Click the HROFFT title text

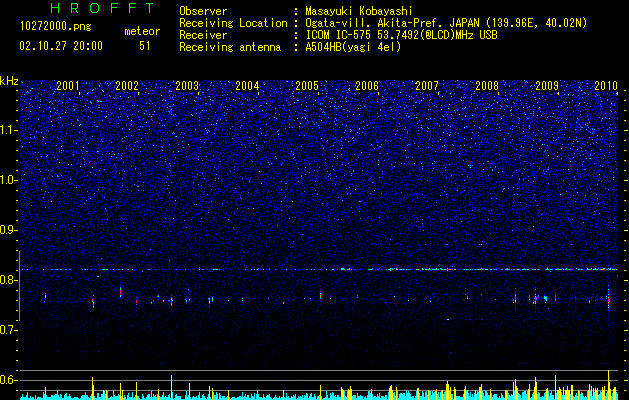(x=103, y=8)
